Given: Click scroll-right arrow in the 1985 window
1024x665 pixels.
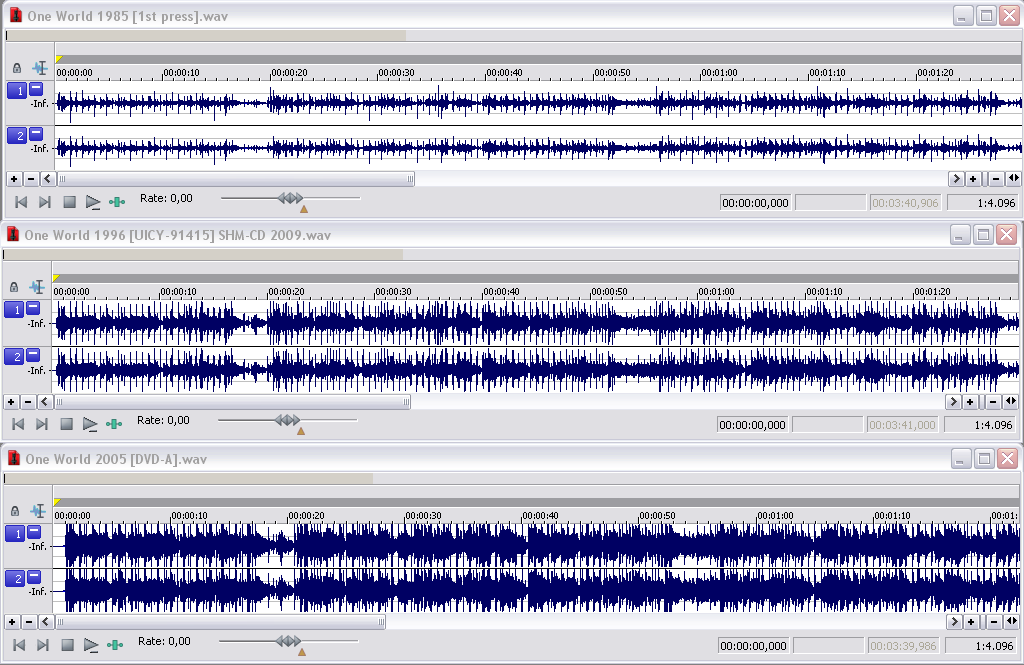Looking at the screenshot, I should click(x=956, y=178).
